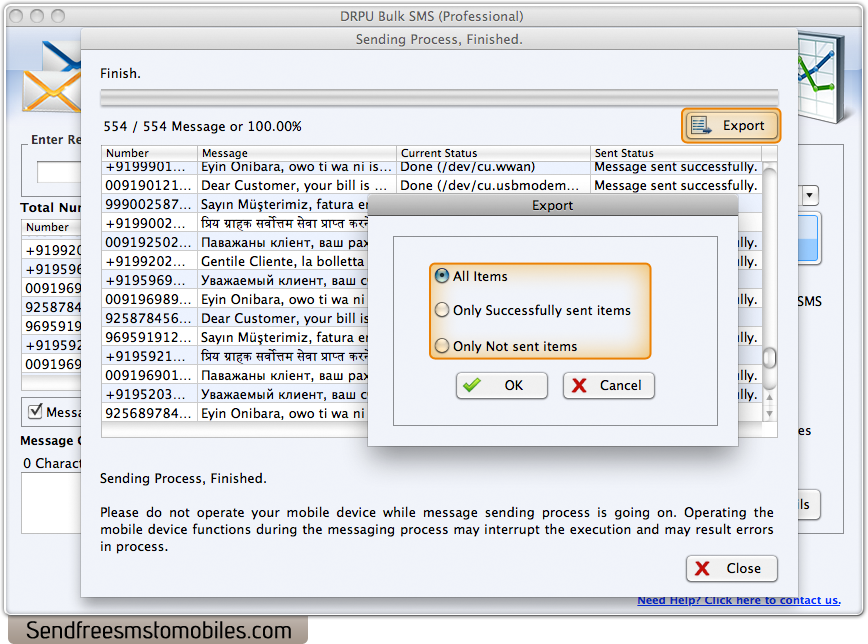868x644 pixels.
Task: Click the scrollbar down arrow in results table
Action: click(x=769, y=414)
